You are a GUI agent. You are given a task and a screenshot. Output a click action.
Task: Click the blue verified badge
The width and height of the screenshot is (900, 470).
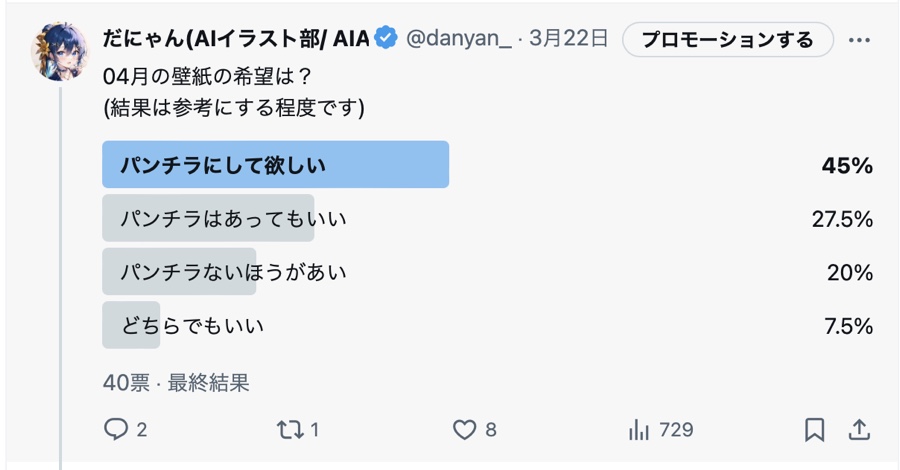point(387,39)
